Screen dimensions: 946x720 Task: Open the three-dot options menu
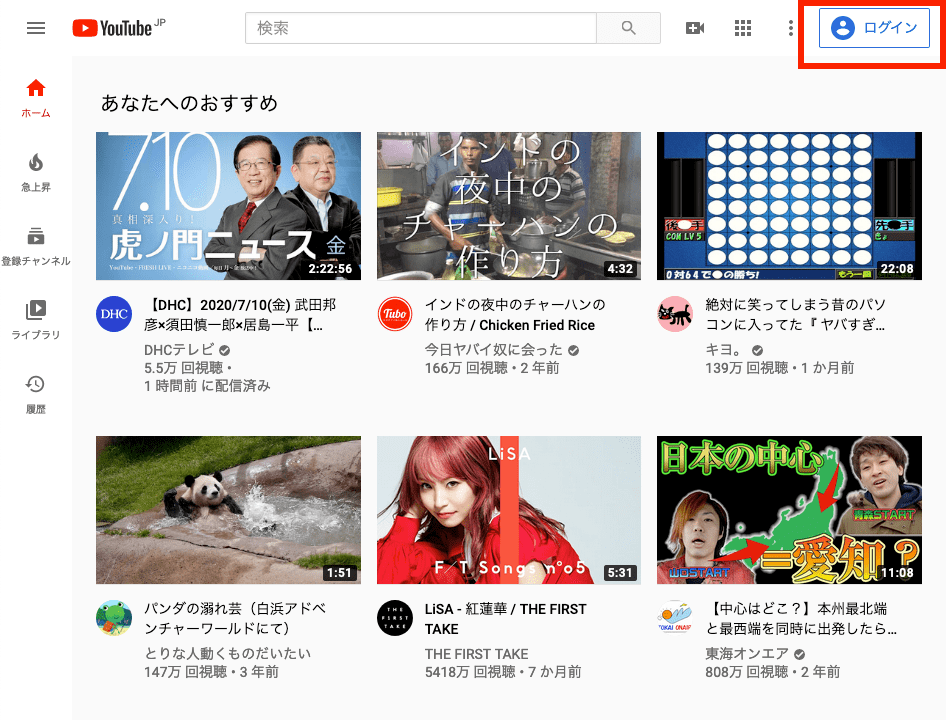(x=790, y=27)
